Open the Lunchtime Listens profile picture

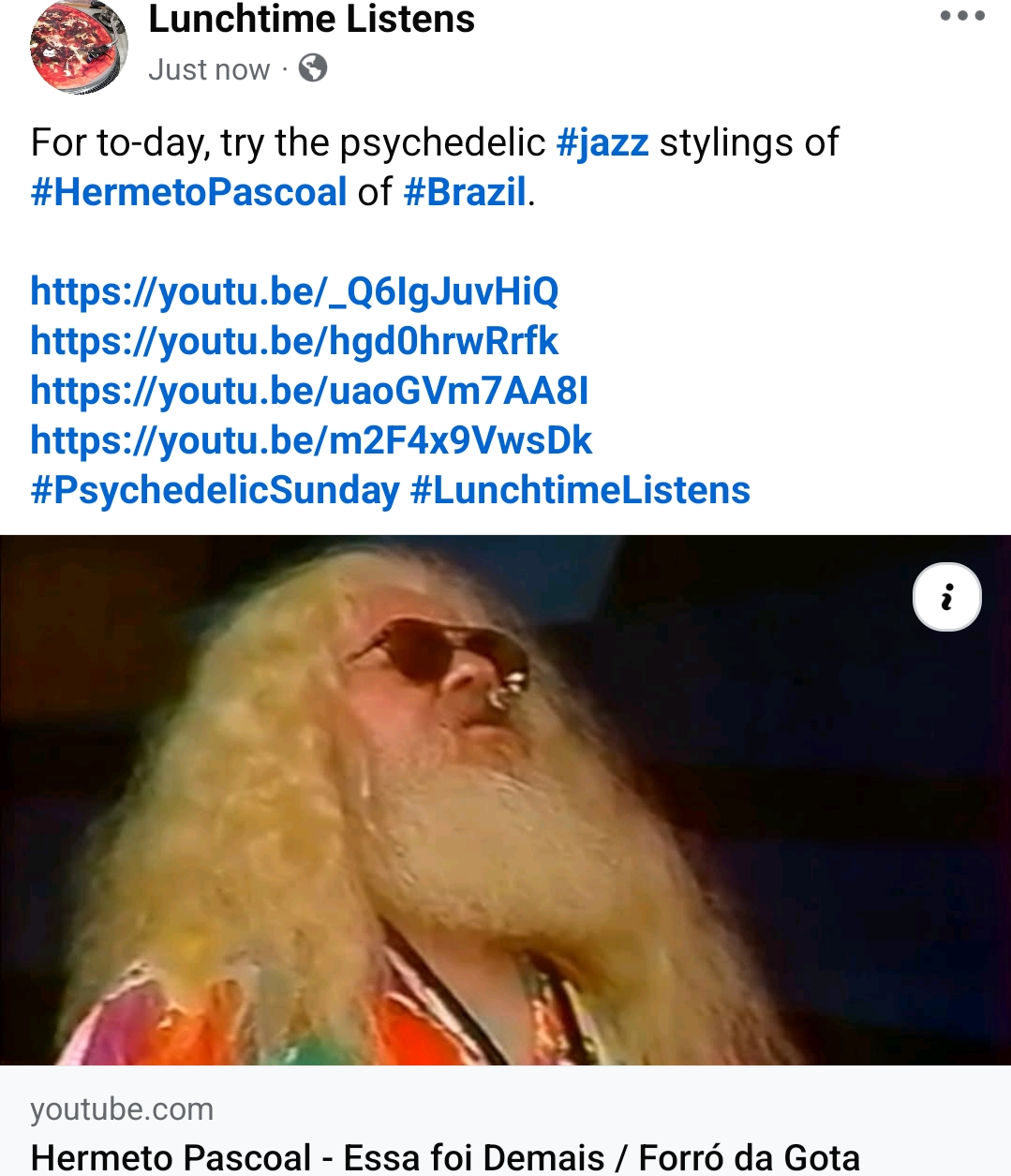79,47
